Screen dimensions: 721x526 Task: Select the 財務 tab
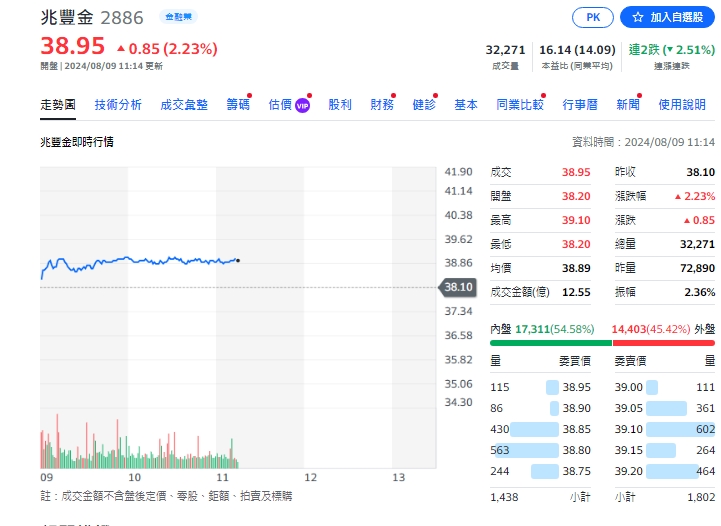(382, 105)
